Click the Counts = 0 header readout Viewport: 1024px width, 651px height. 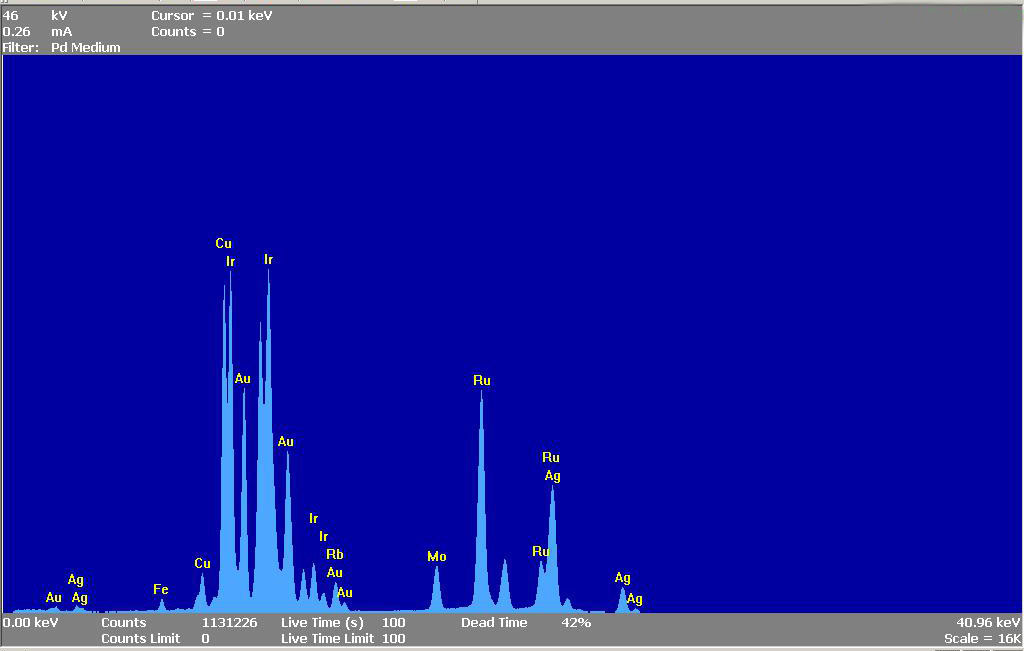[188, 32]
